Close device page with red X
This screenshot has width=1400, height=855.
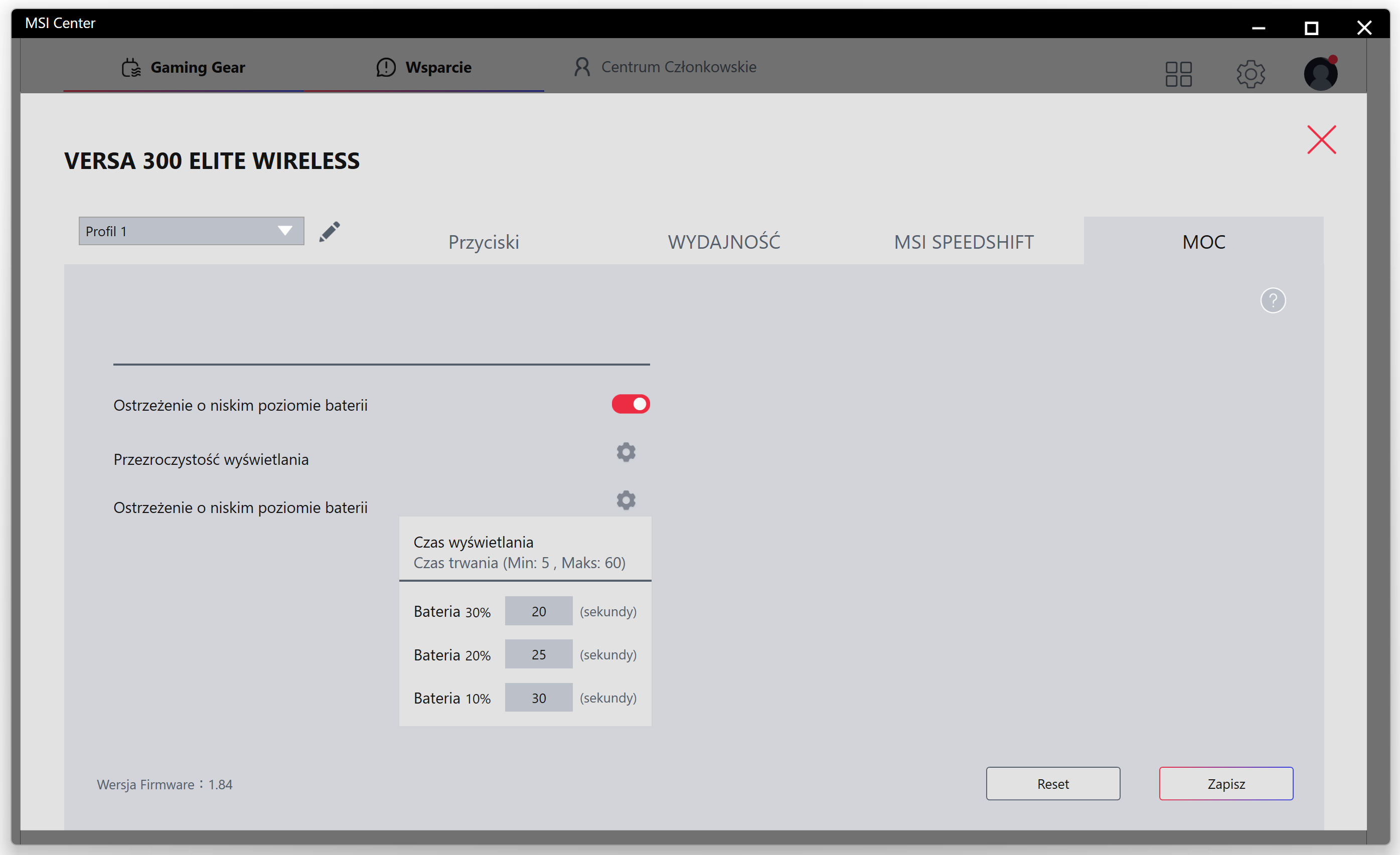[1321, 140]
